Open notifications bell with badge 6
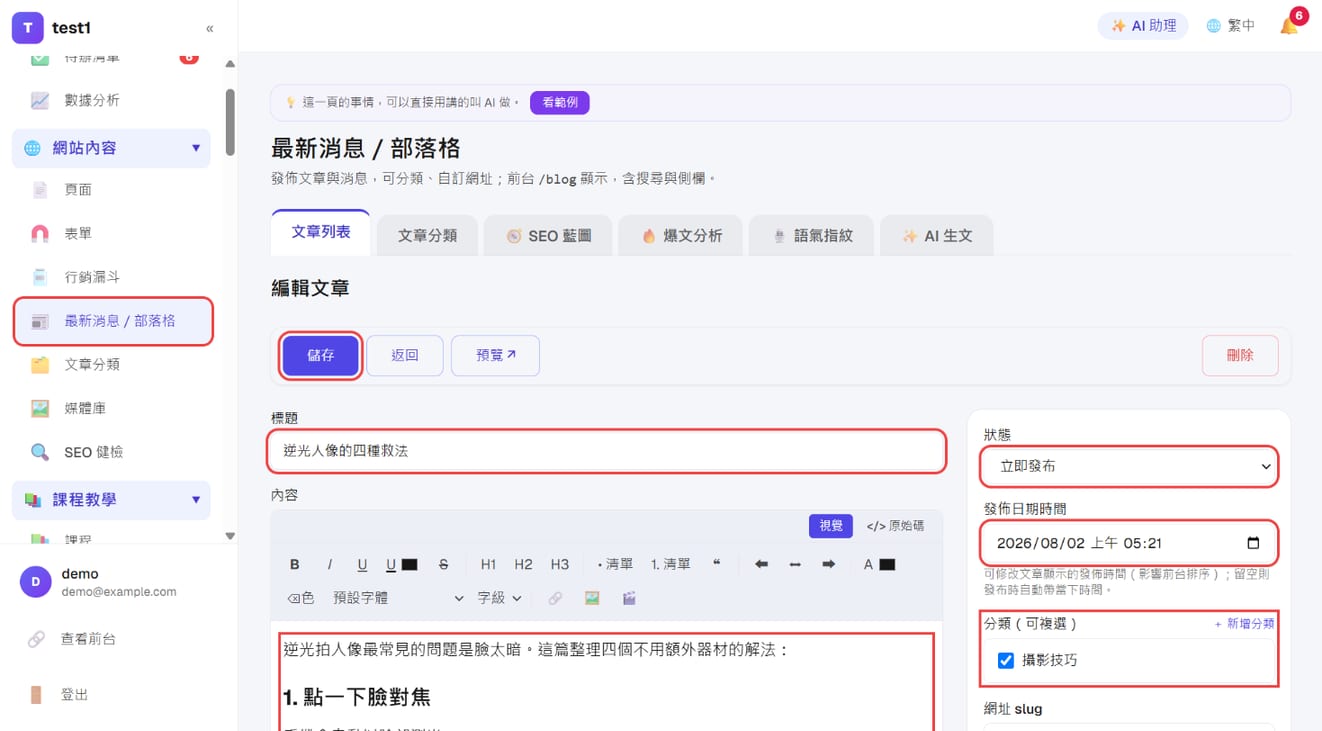This screenshot has height=731, width=1322. tap(1290, 25)
